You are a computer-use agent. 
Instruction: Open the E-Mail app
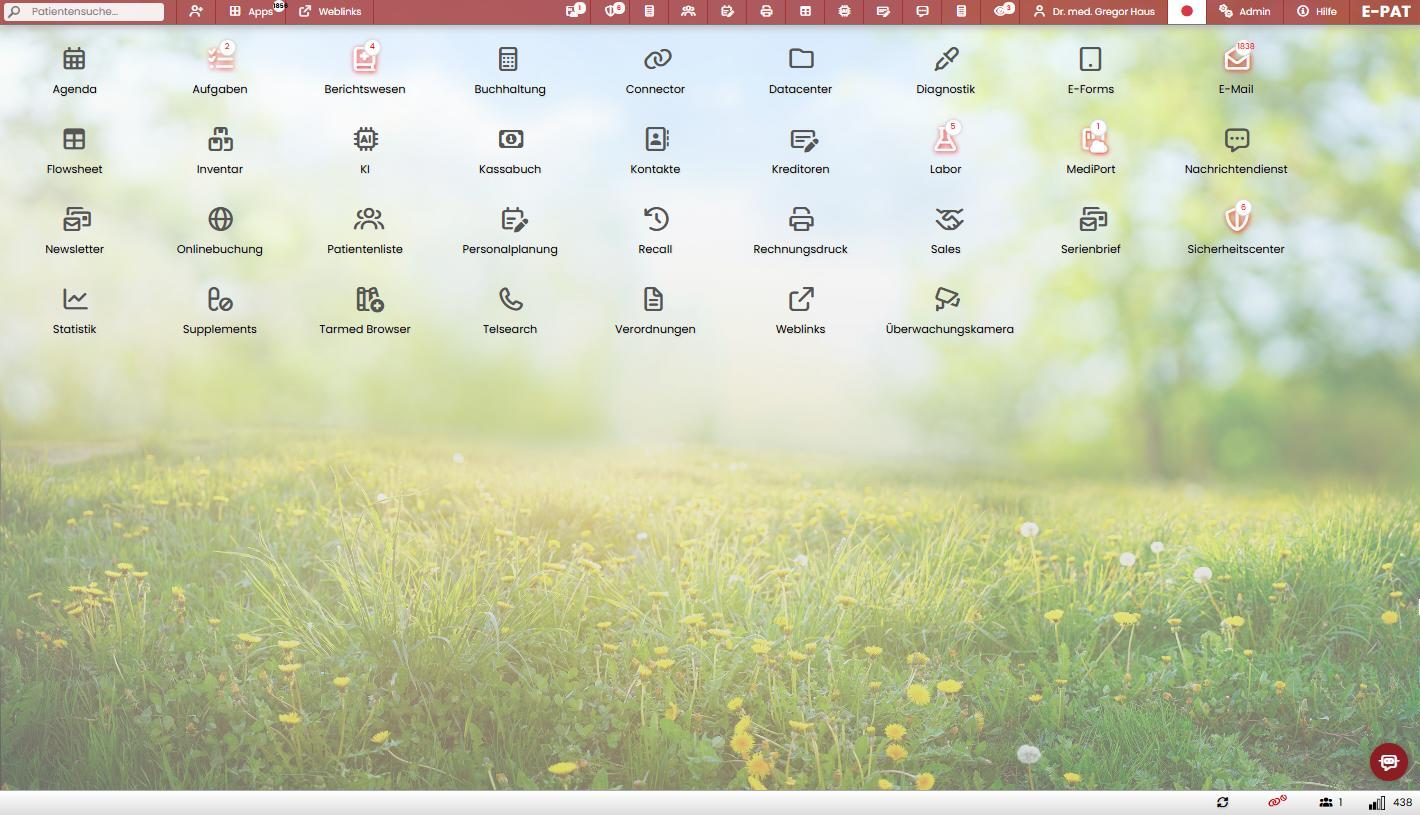1236,69
